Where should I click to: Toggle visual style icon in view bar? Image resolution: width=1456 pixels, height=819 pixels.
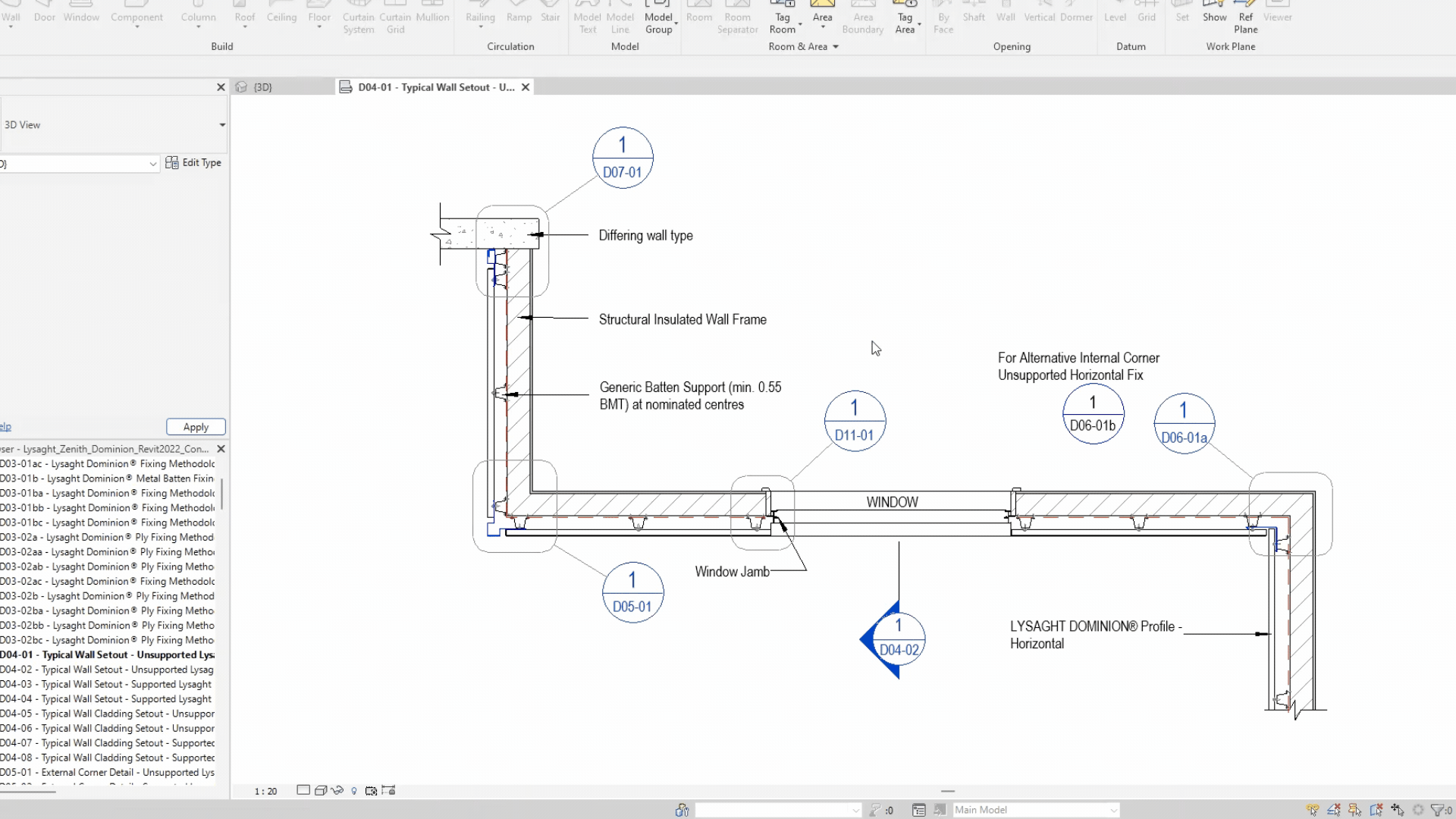coord(321,790)
